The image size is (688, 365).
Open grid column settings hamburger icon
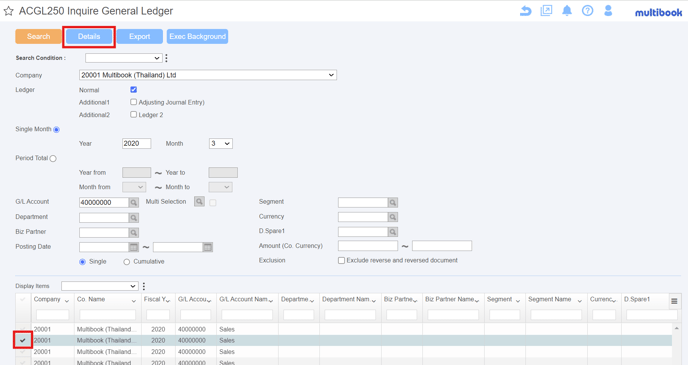(x=674, y=301)
